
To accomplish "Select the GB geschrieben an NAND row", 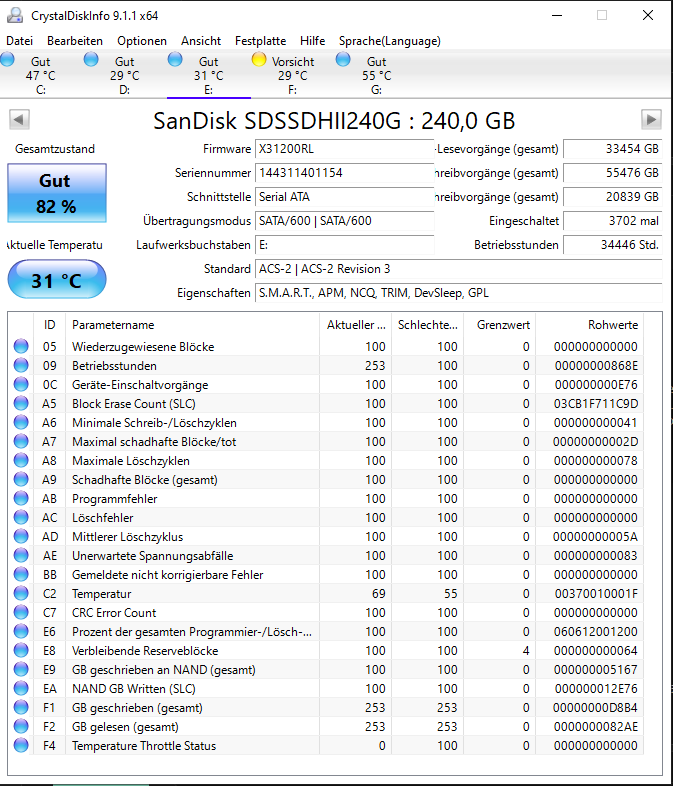I will (326, 670).
